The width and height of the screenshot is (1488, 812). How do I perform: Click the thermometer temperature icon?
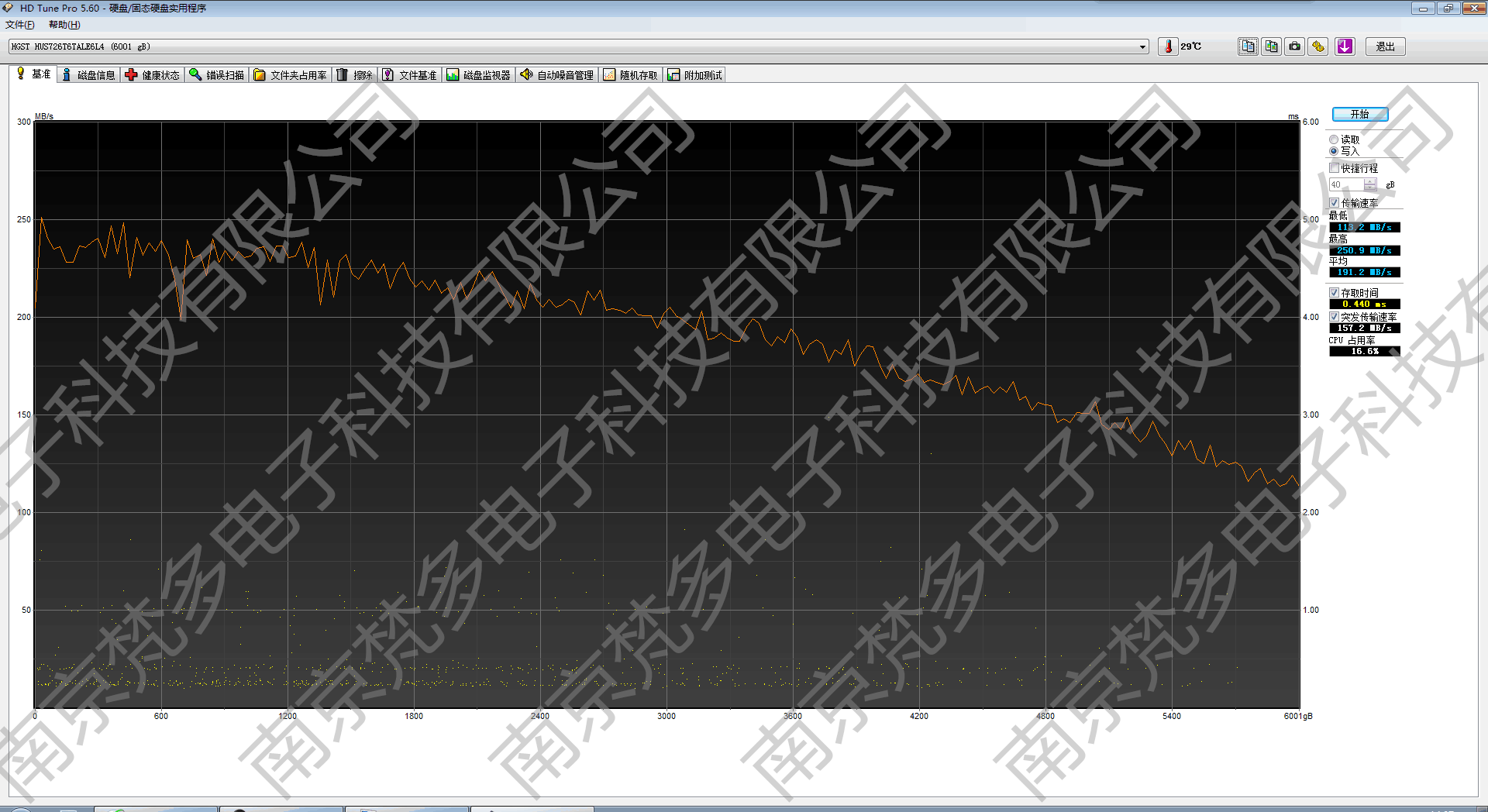pyautogui.click(x=1168, y=46)
